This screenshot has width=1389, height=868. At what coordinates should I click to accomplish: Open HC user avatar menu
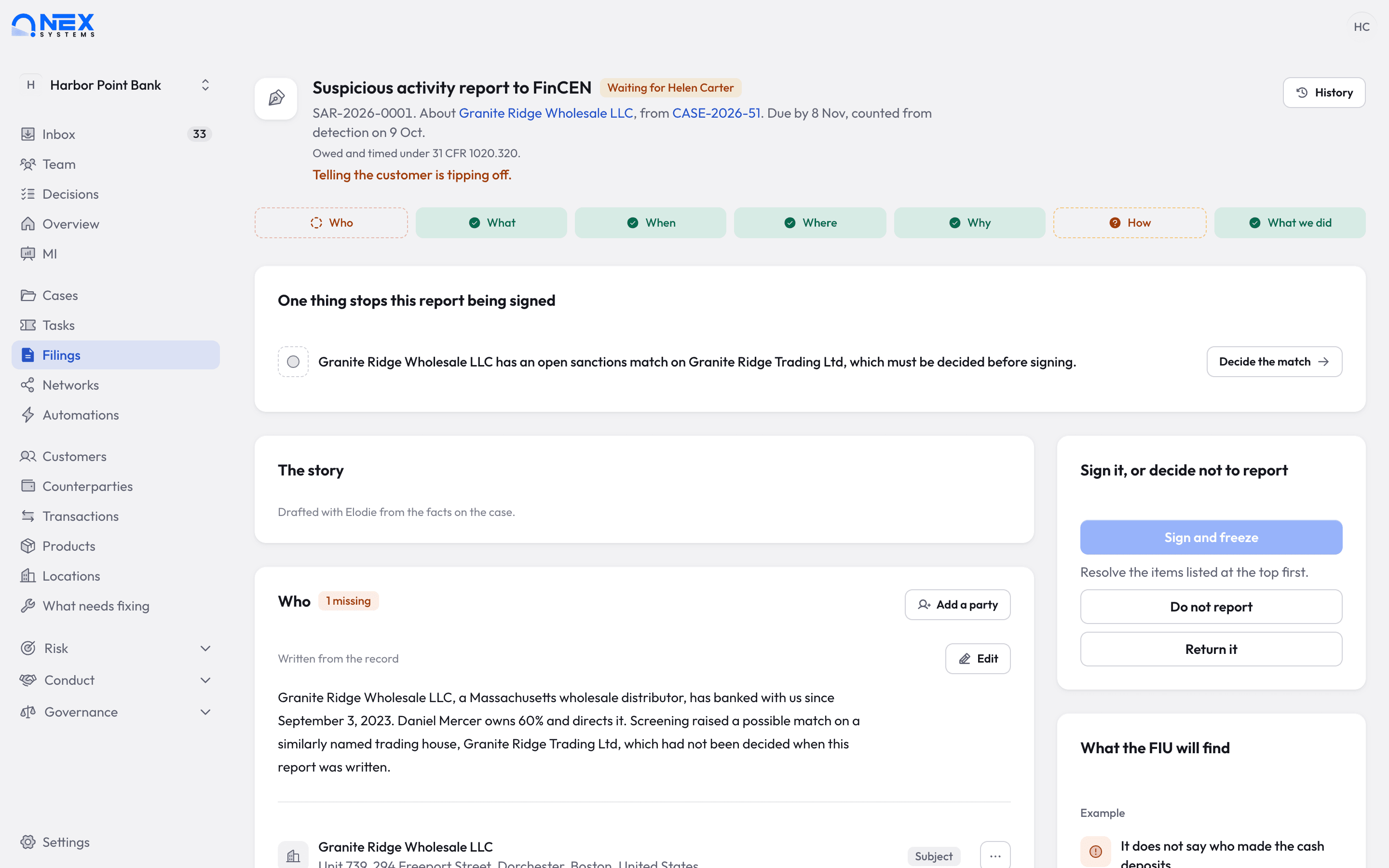coord(1362,27)
